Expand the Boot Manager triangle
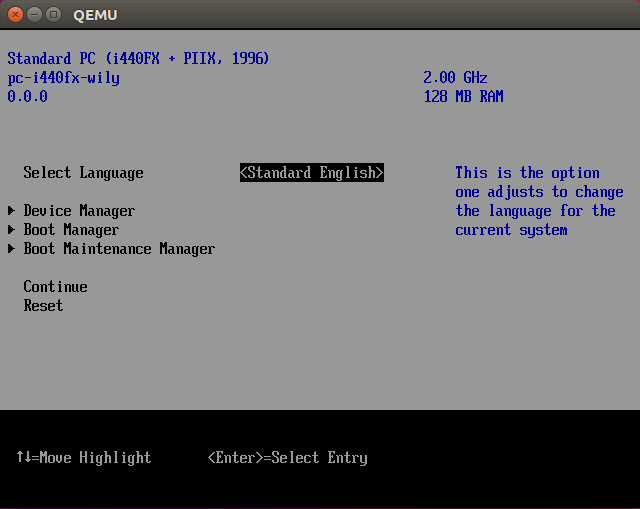The image size is (640, 509). tap(12, 230)
